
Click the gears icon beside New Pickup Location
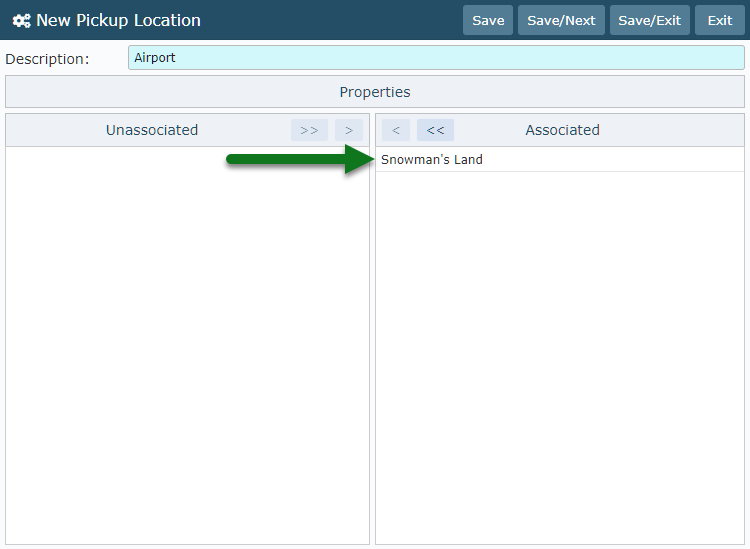[22, 21]
